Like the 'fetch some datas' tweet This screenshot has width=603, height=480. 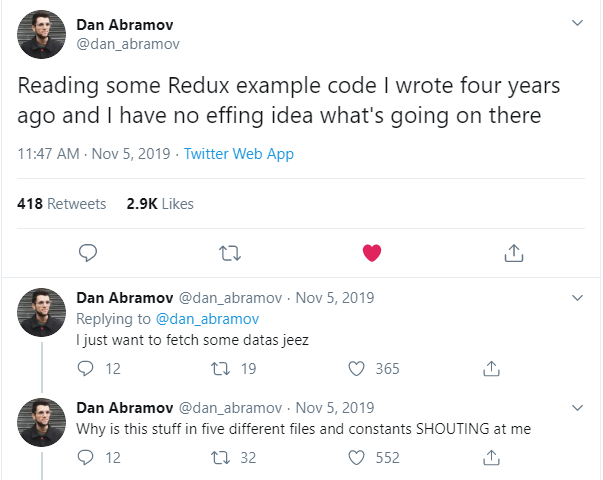[355, 369]
